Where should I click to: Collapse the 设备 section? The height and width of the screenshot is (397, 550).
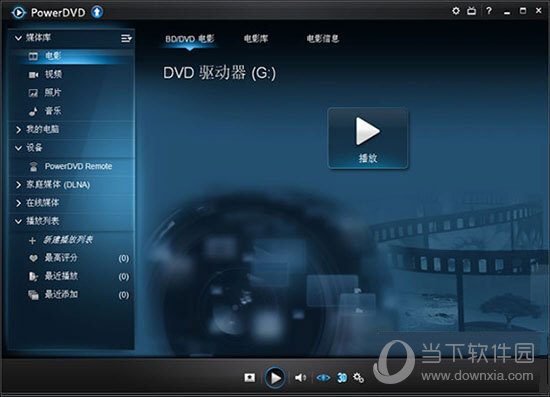coord(18,148)
